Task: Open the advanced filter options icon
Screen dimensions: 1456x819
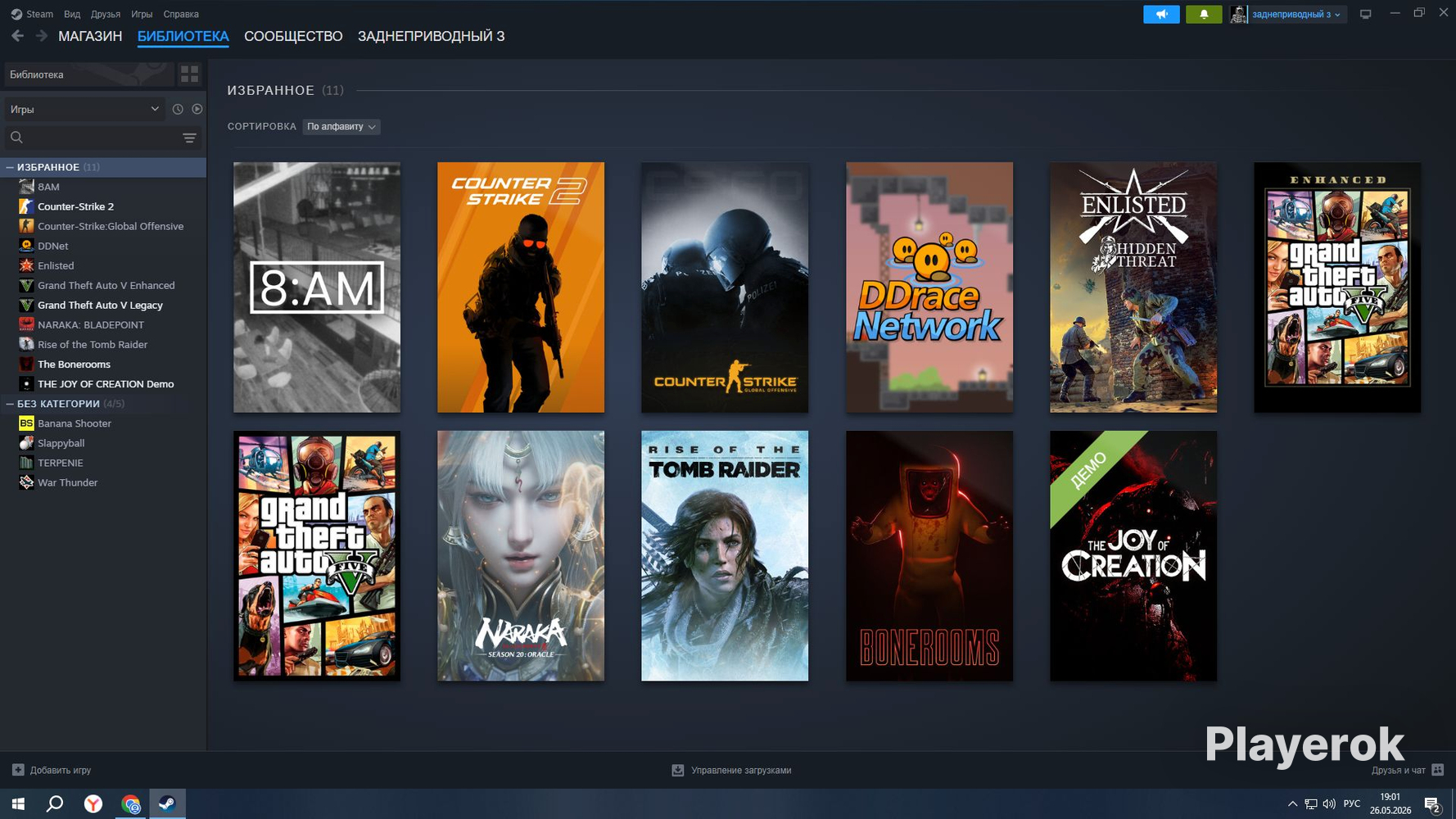Action: click(189, 138)
